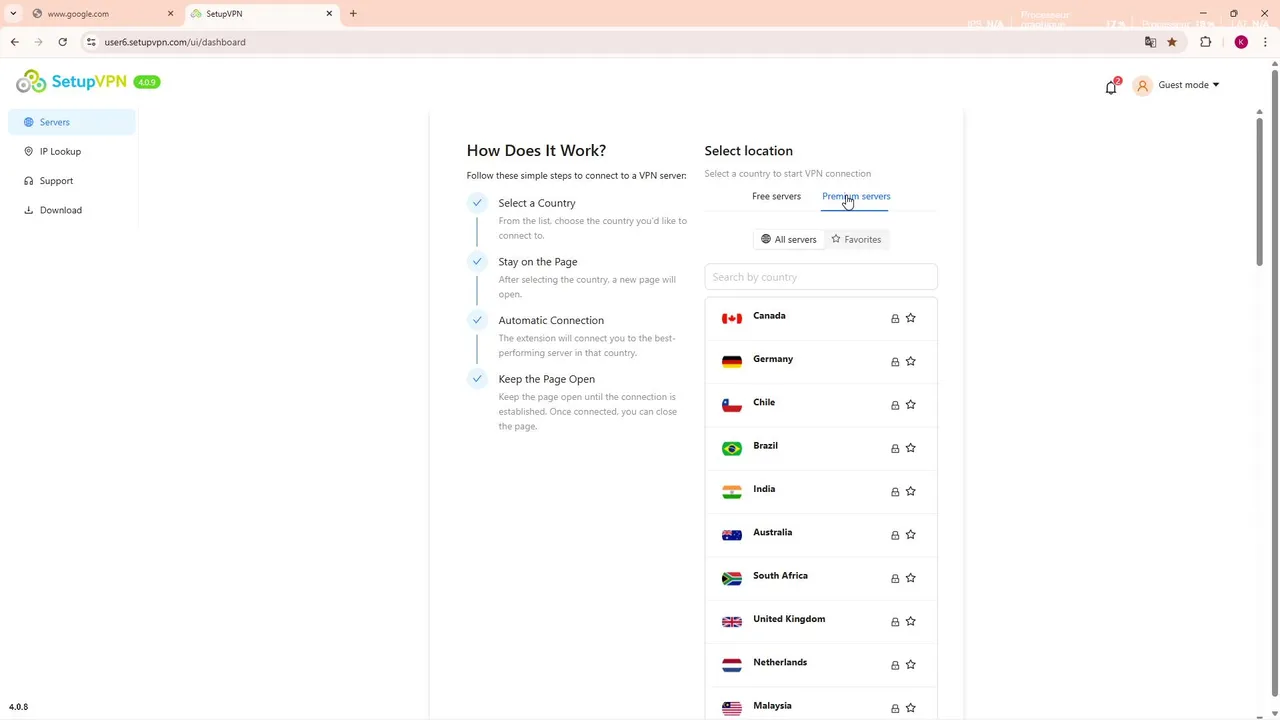Open Chrome menu three dots

1265,42
